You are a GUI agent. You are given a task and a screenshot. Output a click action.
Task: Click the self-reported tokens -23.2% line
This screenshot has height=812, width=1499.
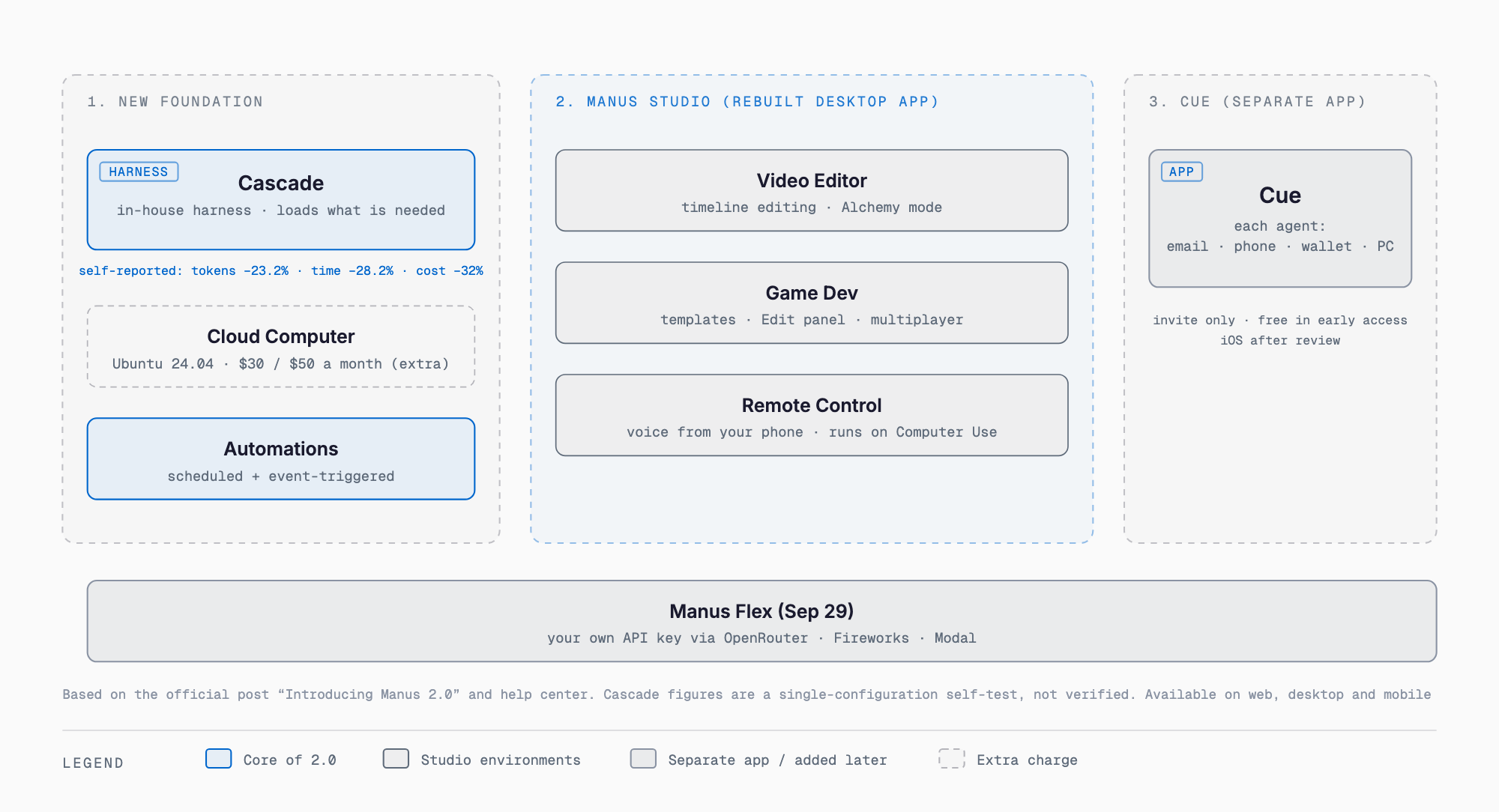pyautogui.click(x=281, y=270)
